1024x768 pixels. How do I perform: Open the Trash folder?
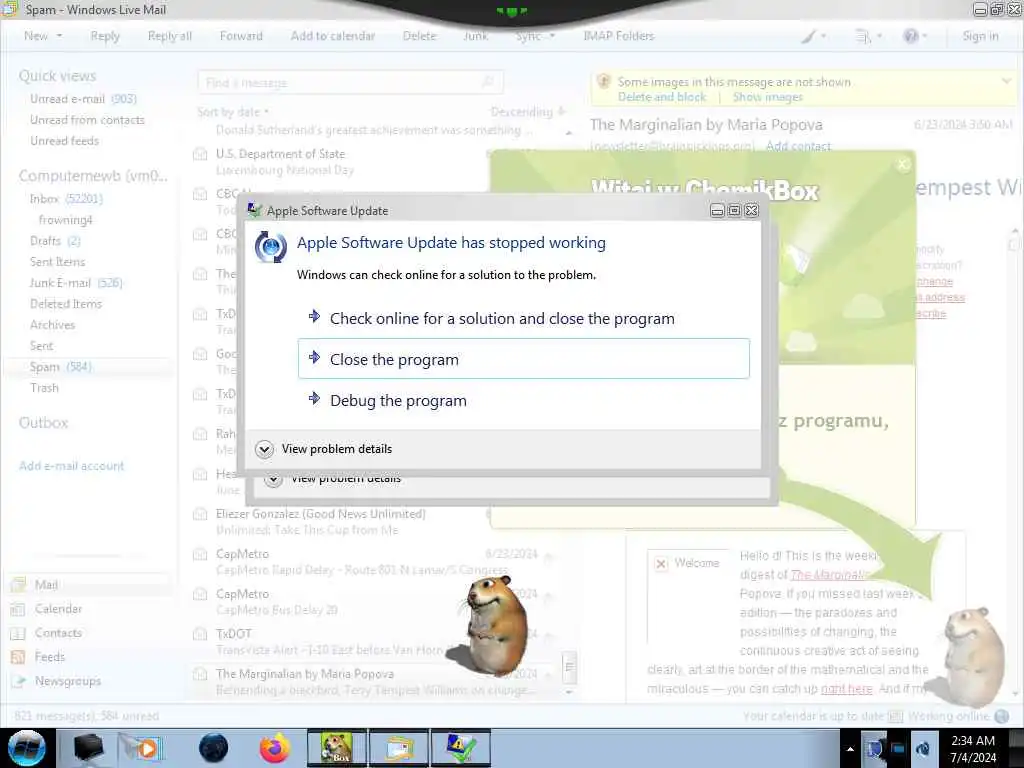coord(44,387)
